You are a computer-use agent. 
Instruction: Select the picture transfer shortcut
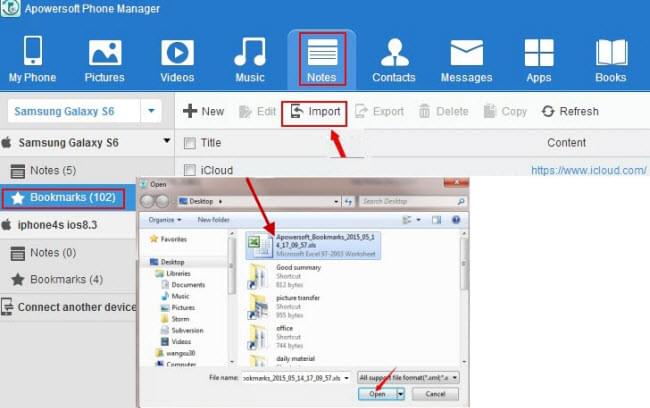tap(284, 306)
